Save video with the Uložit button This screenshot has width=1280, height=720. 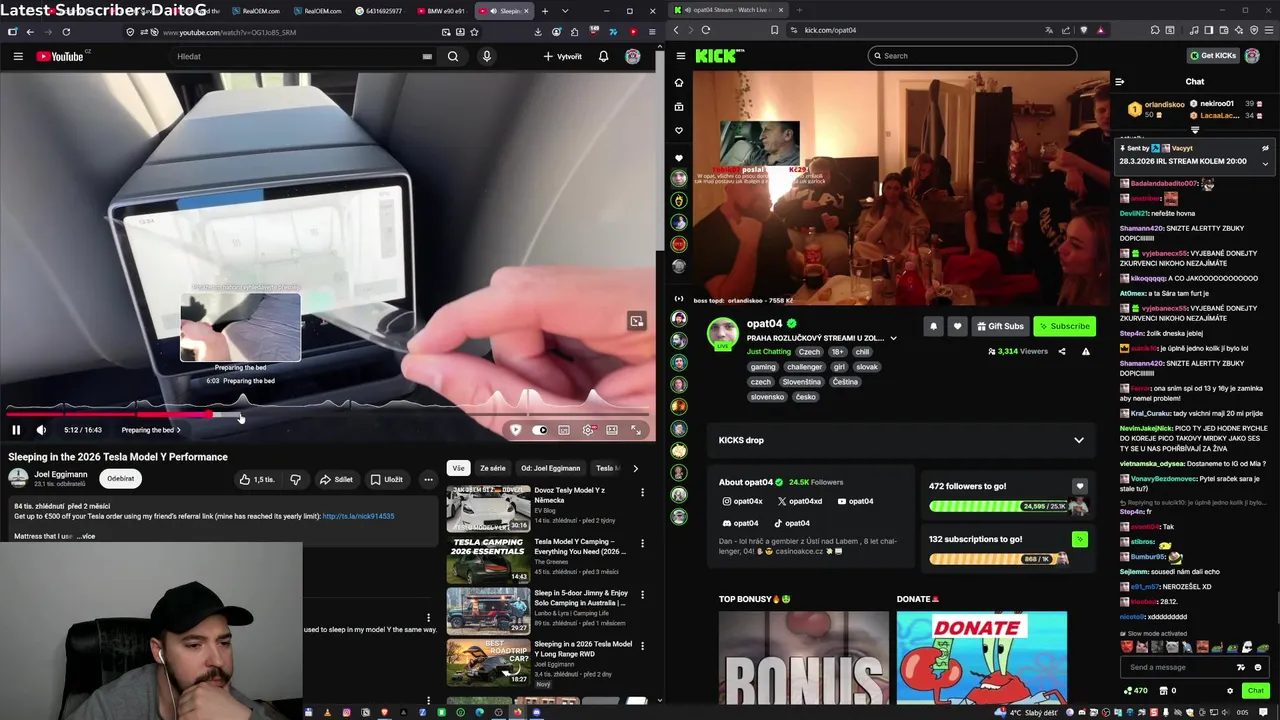click(387, 479)
